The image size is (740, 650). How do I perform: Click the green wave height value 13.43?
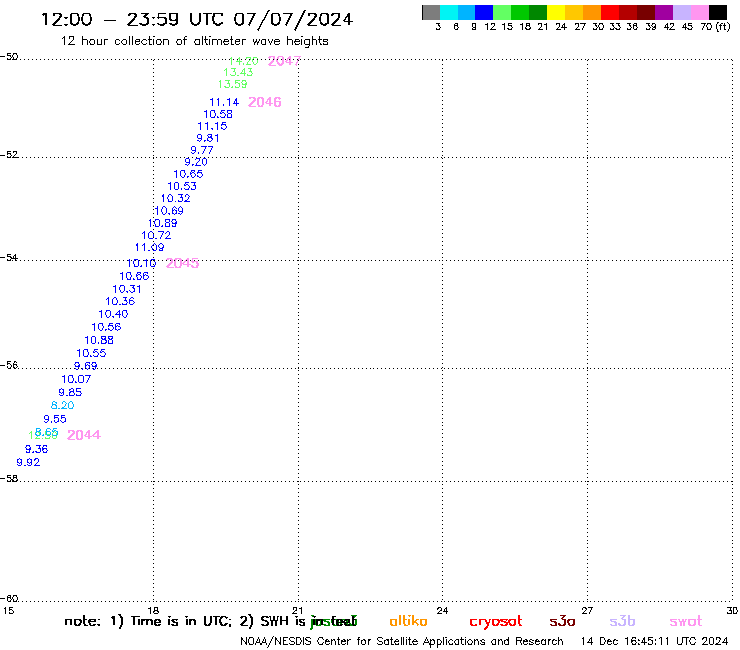[x=238, y=72]
